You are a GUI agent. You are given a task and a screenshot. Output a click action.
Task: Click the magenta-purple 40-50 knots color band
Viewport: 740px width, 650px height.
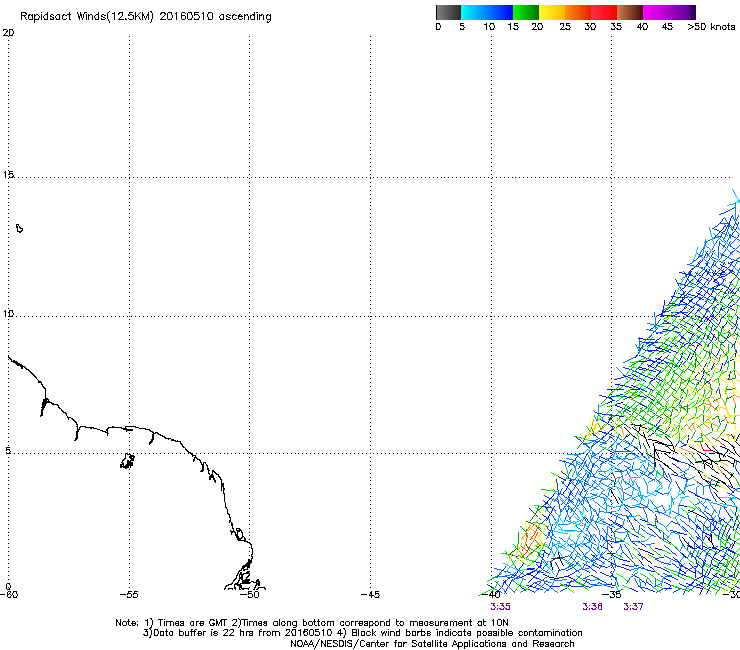(x=669, y=12)
